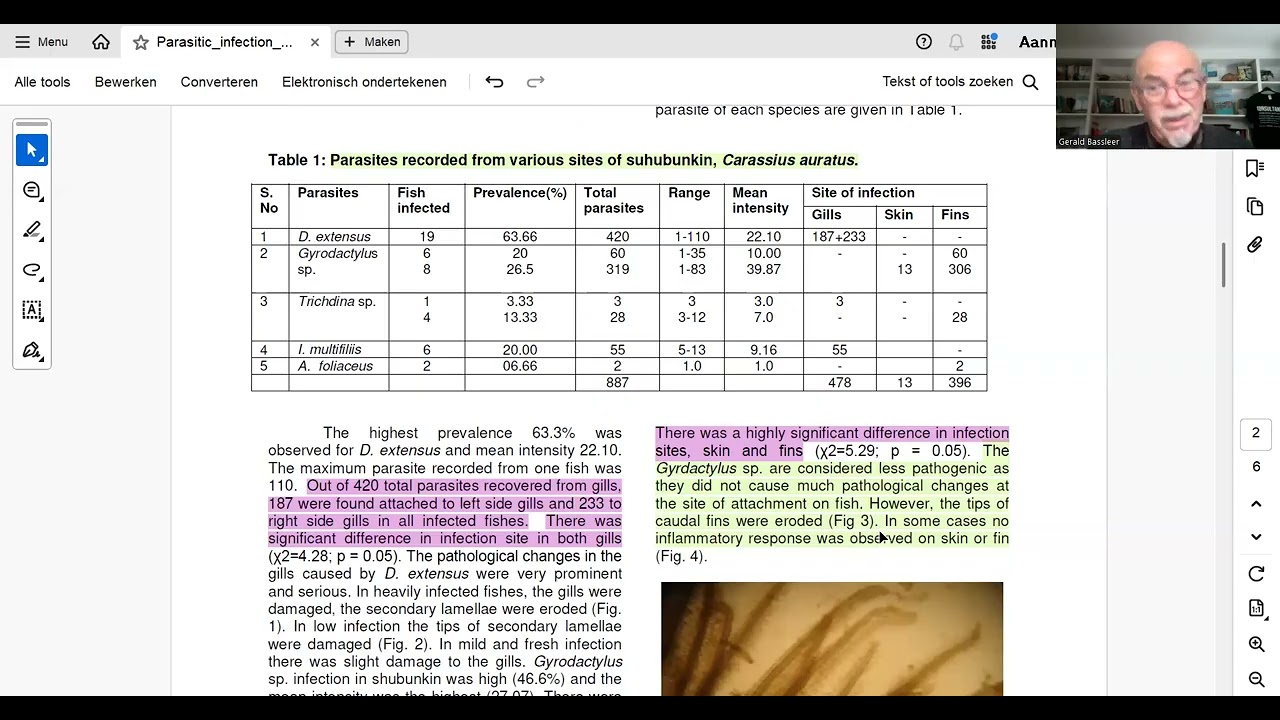The width and height of the screenshot is (1280, 720).
Task: Click the Maken new tab button
Action: [372, 42]
